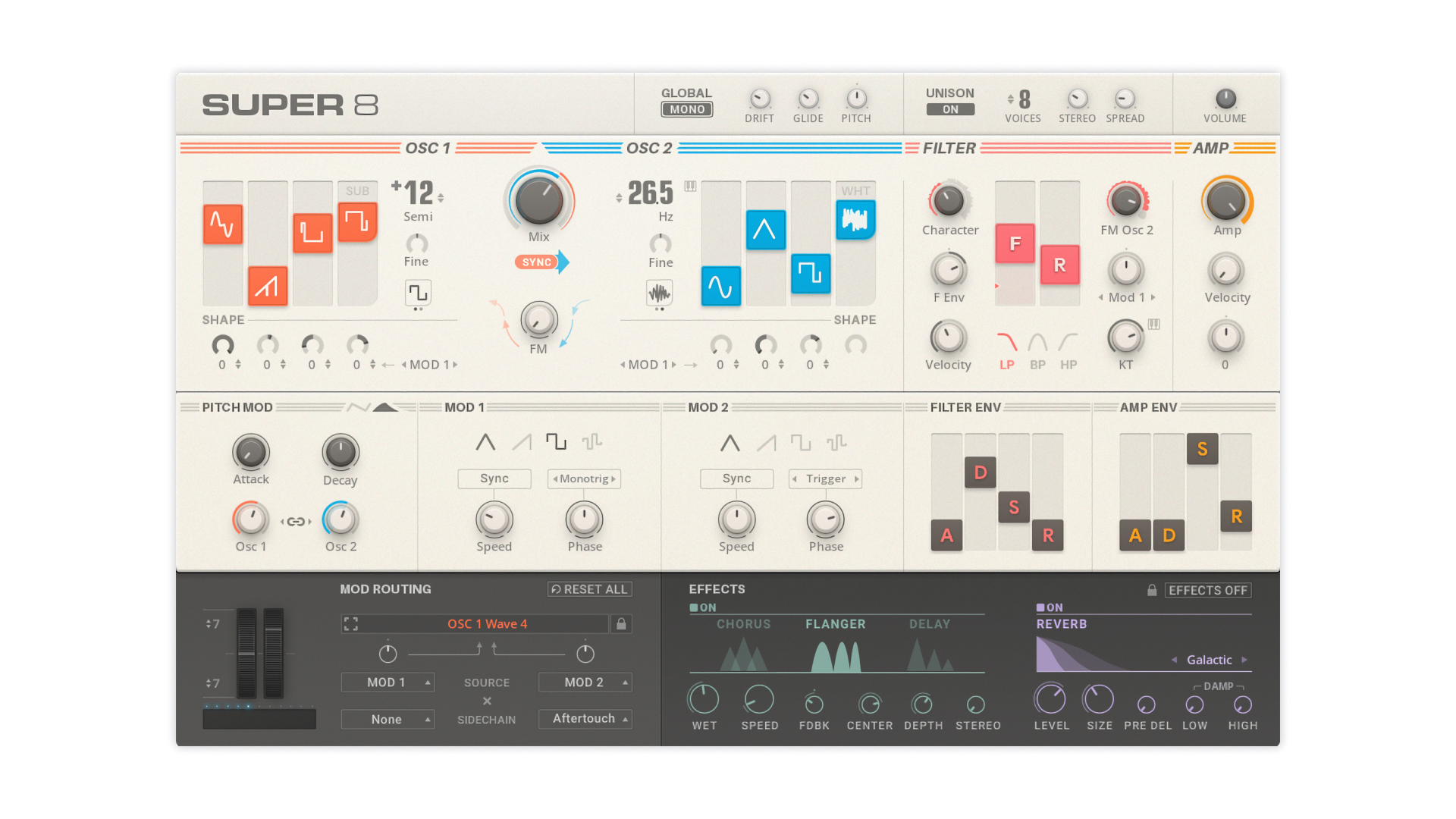
Task: Click the filter envelope F slider handle
Action: point(1015,243)
